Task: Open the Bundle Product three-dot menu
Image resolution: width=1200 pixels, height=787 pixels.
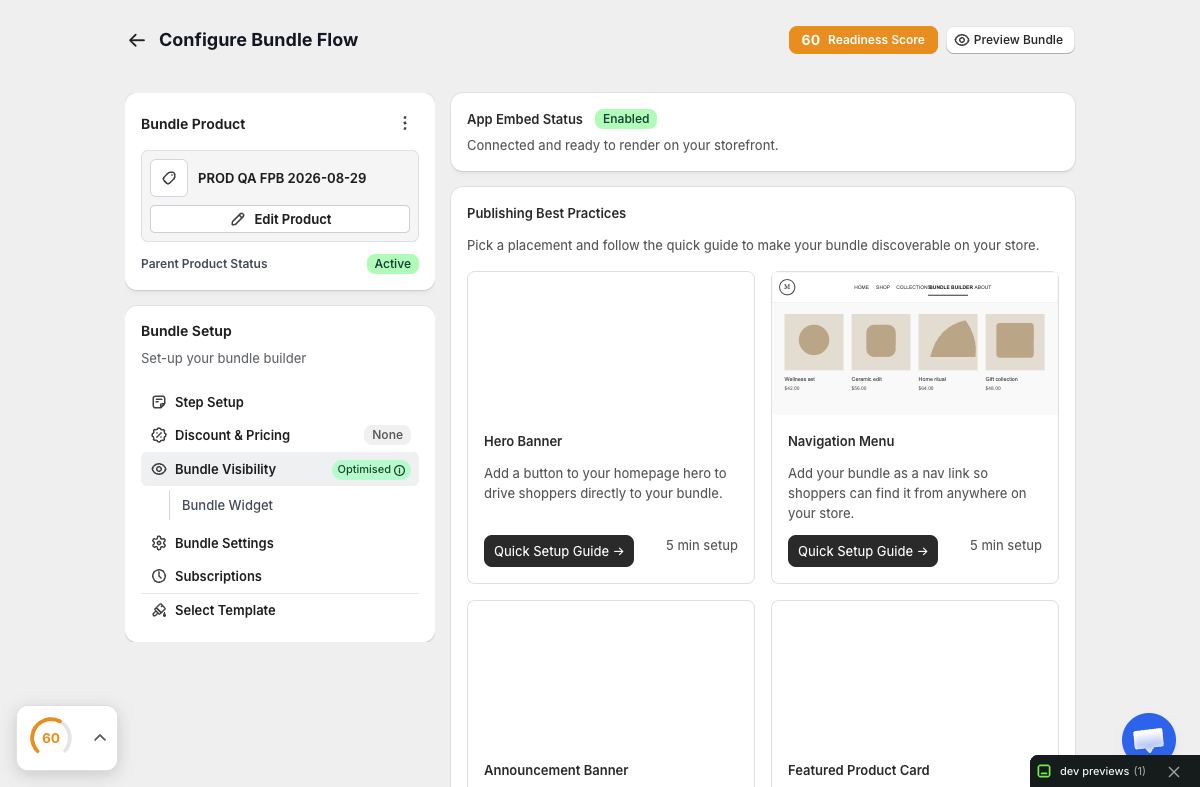Action: click(x=405, y=123)
